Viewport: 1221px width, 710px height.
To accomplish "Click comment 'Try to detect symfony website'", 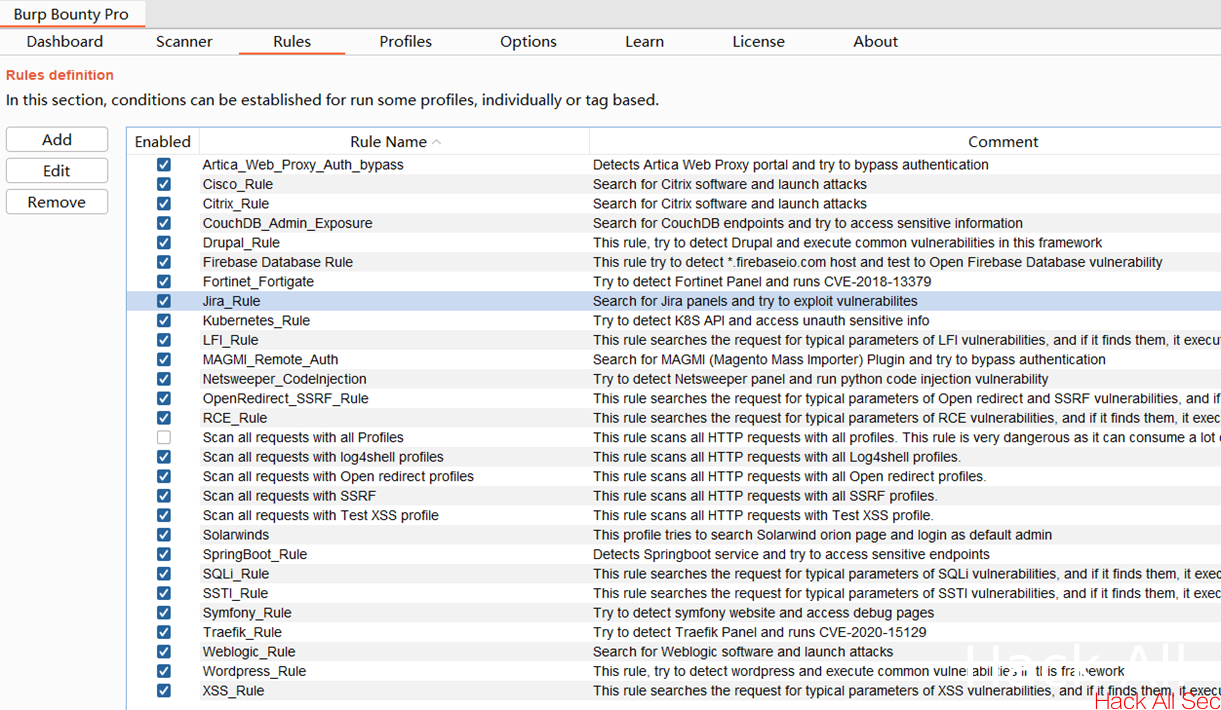I will pyautogui.click(x=763, y=613).
